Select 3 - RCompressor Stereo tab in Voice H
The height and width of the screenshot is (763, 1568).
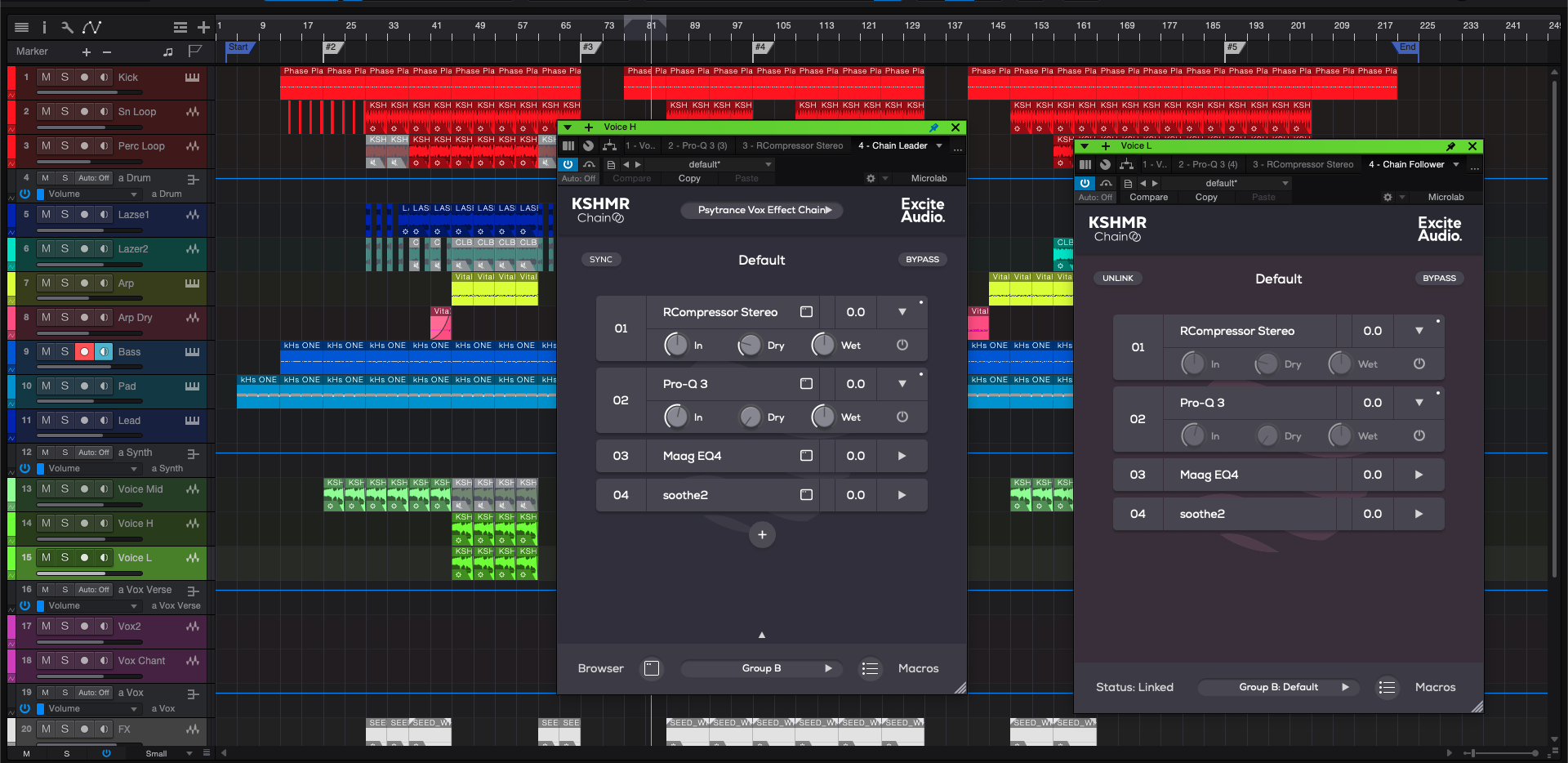pos(793,146)
